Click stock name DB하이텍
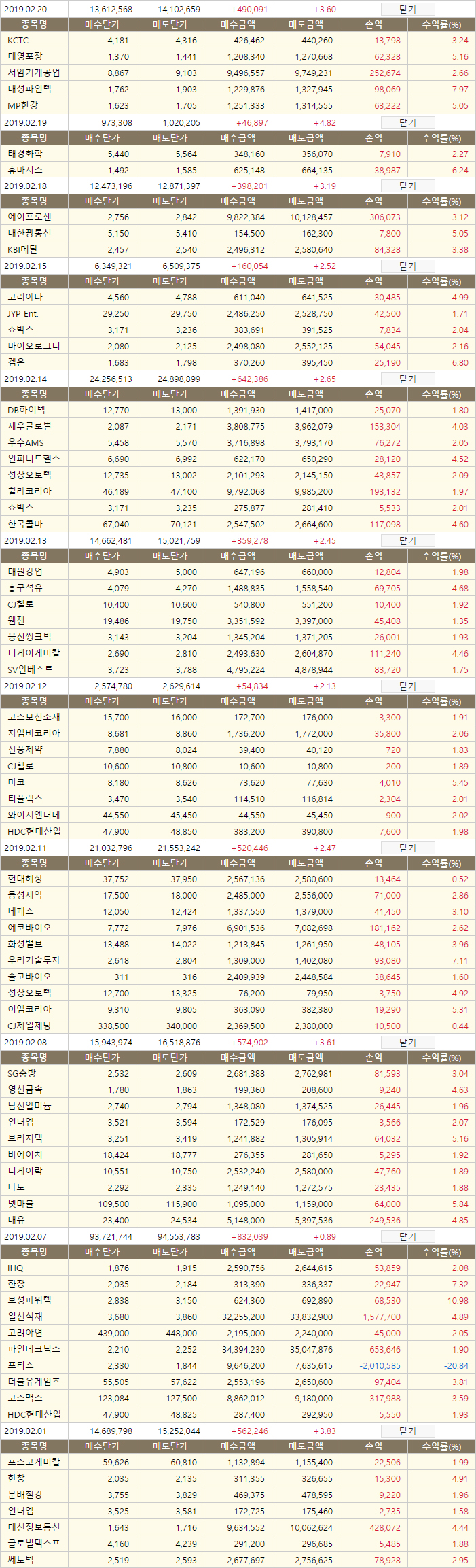This screenshot has height=1568, width=476. tap(26, 411)
